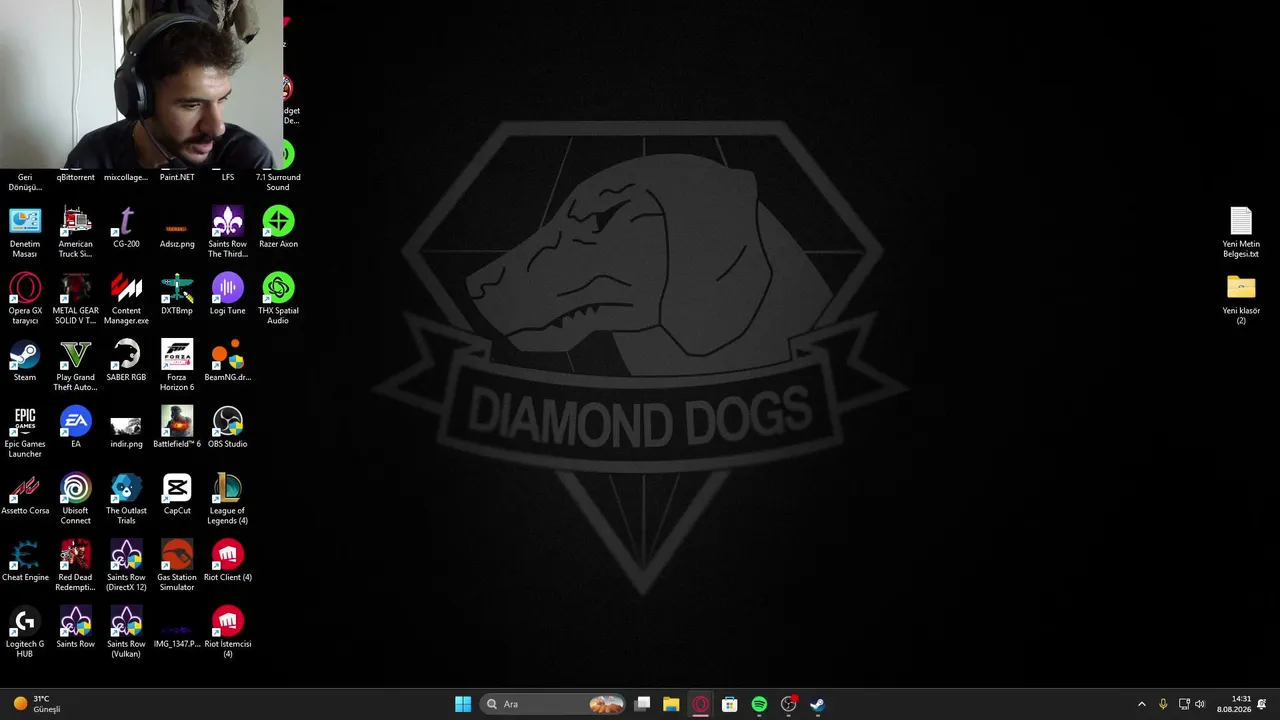Switch to Spotify in the taskbar
The image size is (1280, 720).
[759, 704]
